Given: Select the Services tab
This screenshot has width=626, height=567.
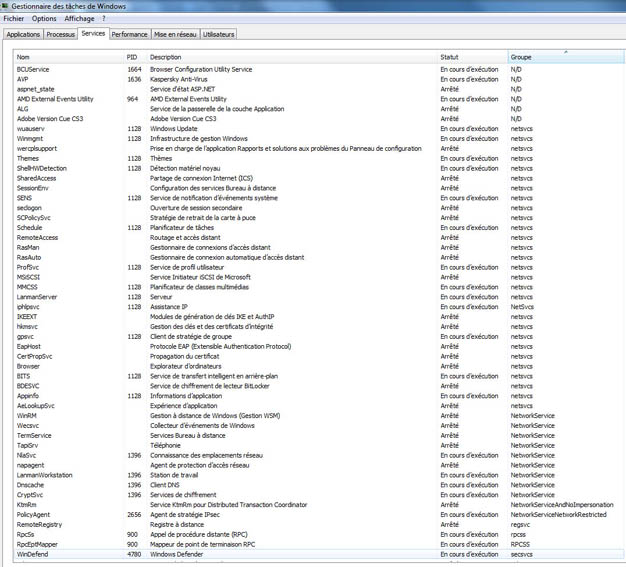Looking at the screenshot, I should (x=93, y=34).
